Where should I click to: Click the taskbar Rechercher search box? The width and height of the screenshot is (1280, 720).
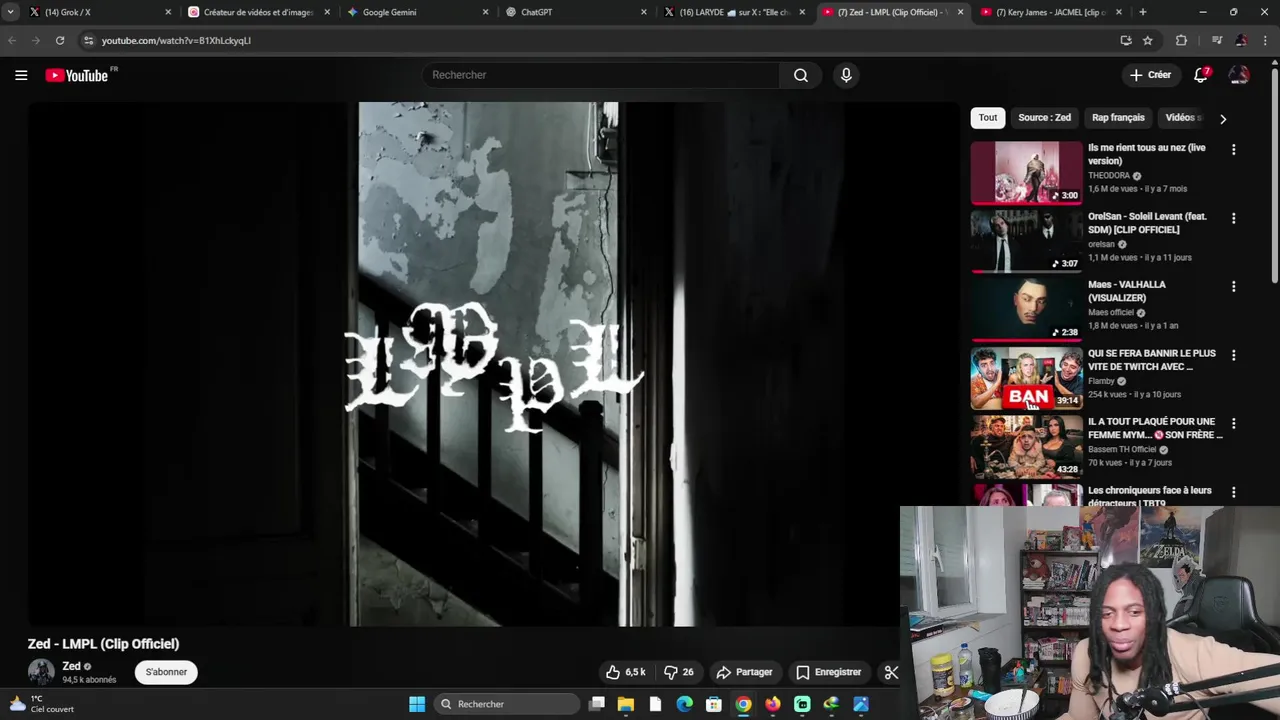coord(508,704)
